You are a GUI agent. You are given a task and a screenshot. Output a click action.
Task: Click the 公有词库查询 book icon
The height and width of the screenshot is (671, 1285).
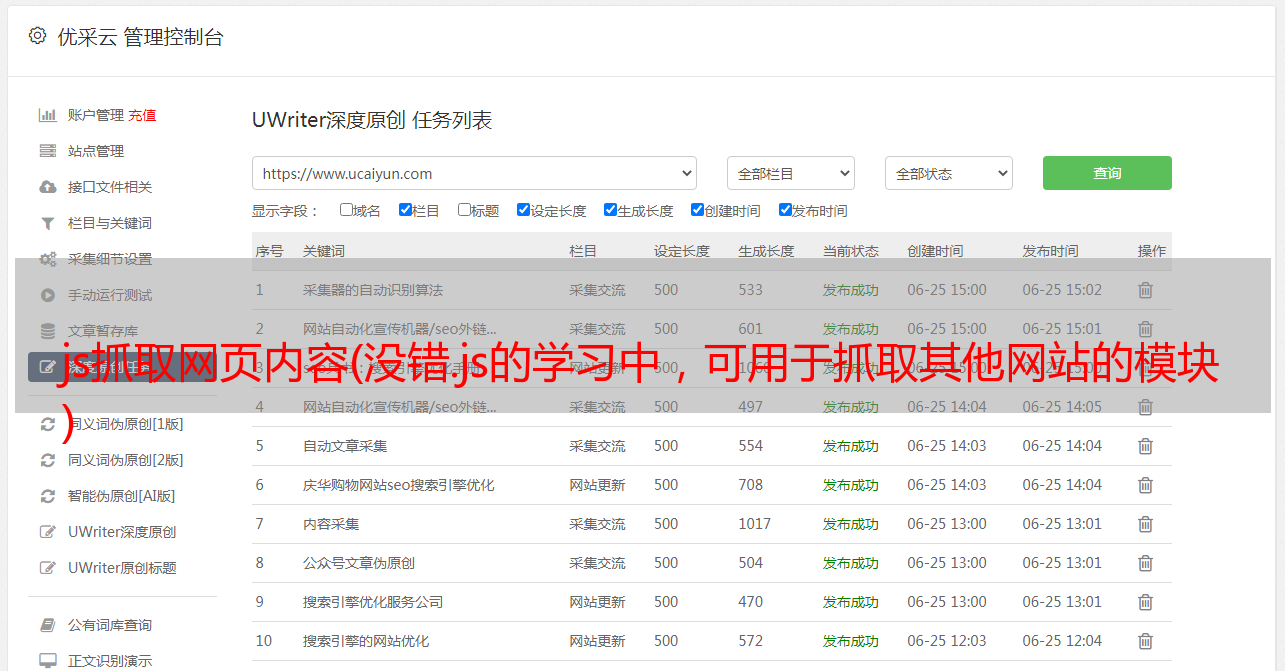pos(47,625)
